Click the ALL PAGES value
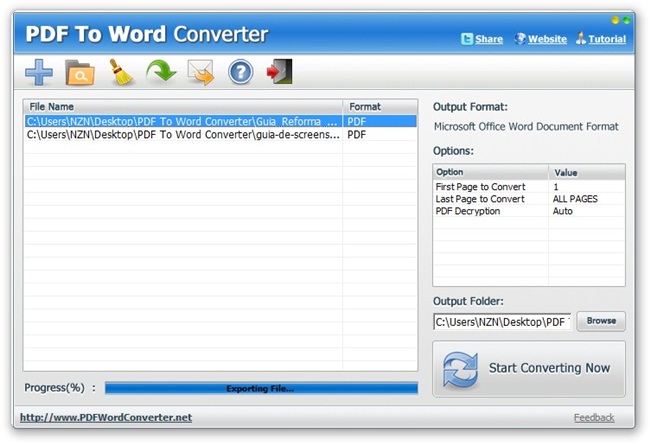The height and width of the screenshot is (445, 650). point(575,199)
